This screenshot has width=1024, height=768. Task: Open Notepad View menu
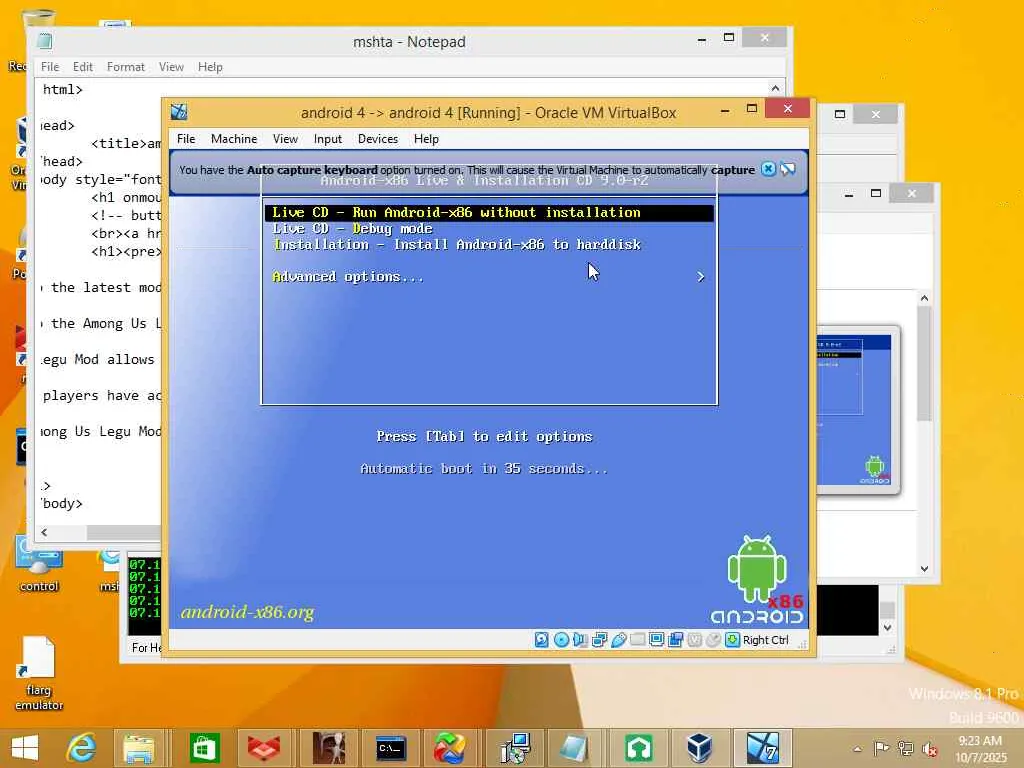171,67
